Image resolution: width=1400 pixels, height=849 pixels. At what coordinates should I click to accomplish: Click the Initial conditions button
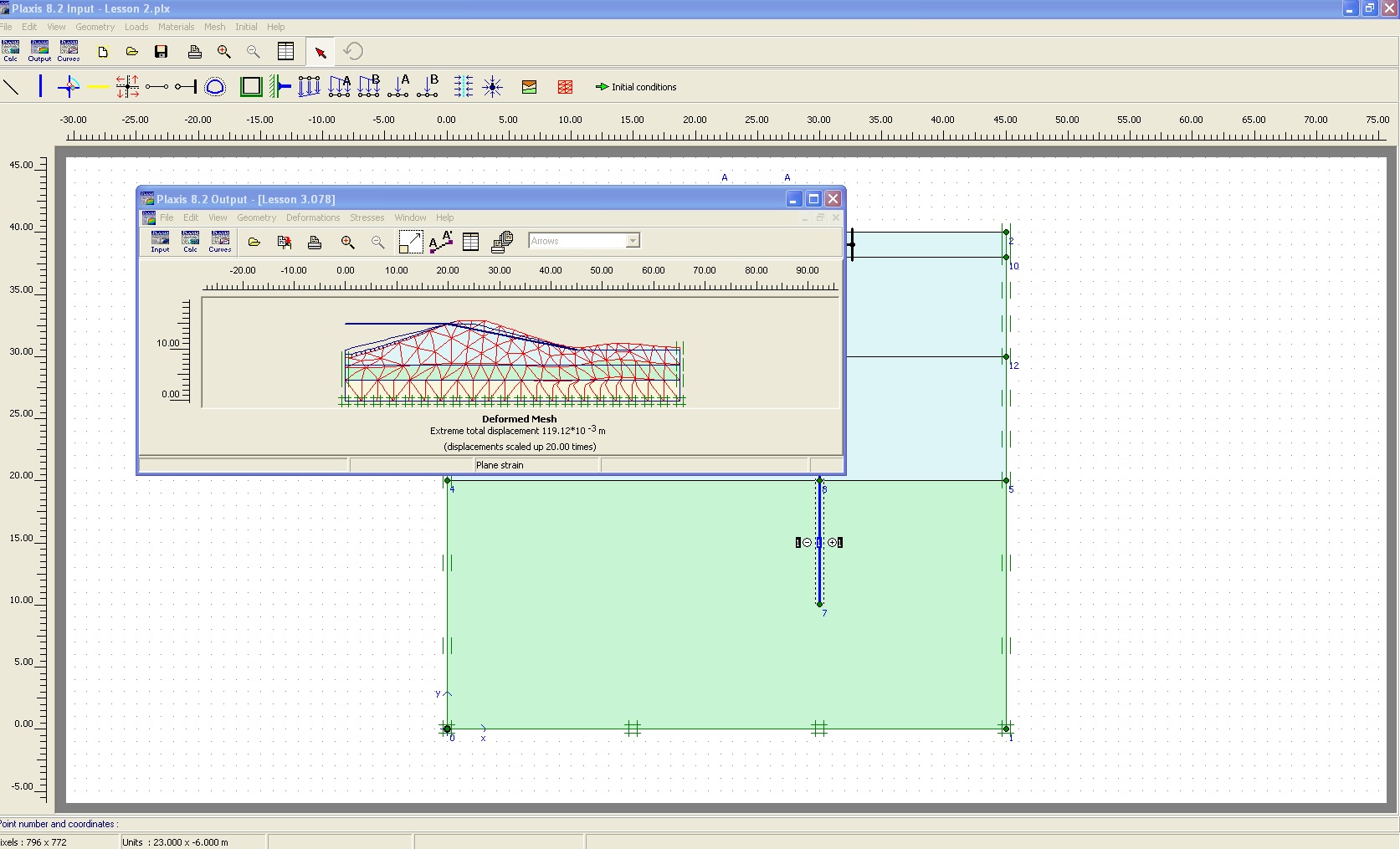(636, 87)
